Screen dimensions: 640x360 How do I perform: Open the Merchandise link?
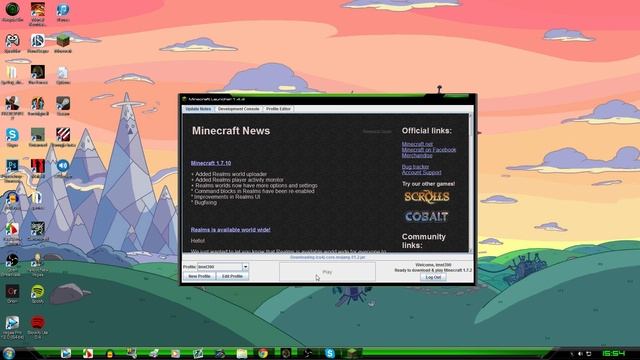417,156
